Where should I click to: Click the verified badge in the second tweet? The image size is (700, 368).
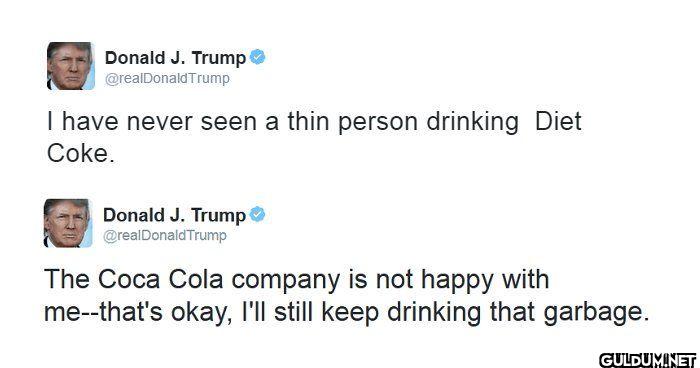click(x=257, y=214)
